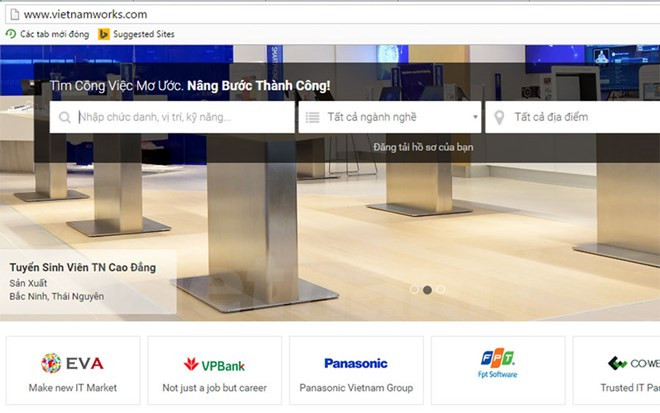Select the third carousel dot
The width and height of the screenshot is (660, 413).
click(x=440, y=289)
